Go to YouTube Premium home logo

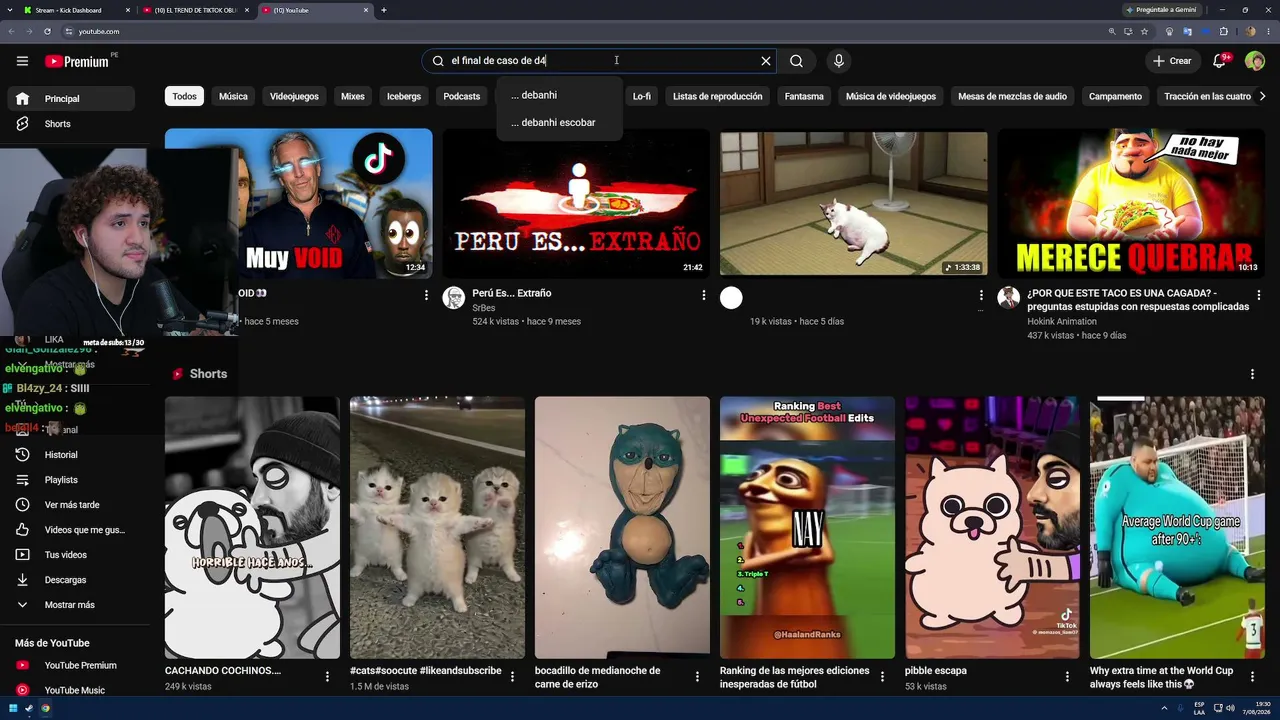pos(77,61)
